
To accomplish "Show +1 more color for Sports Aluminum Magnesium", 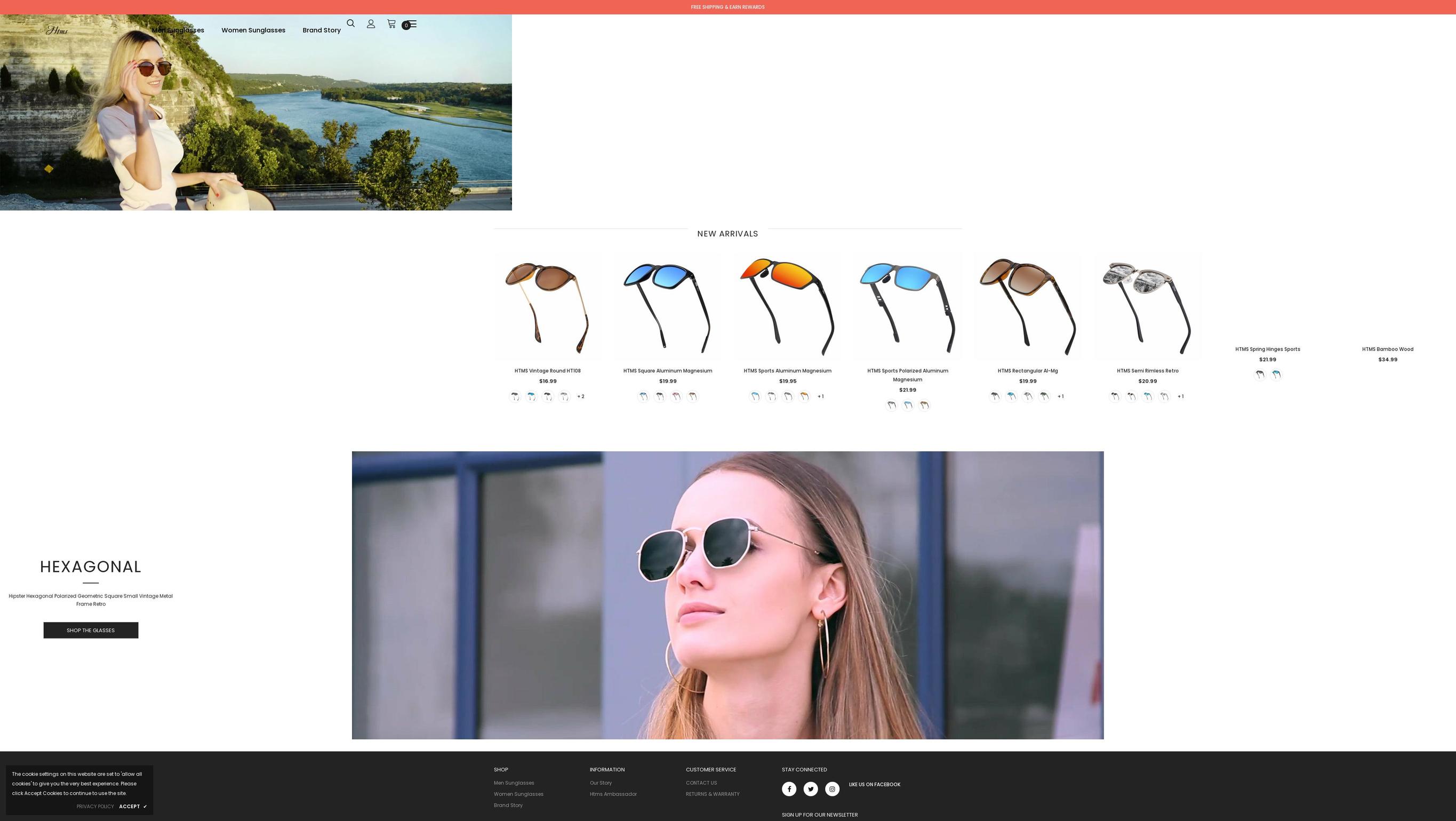I will click(x=821, y=396).
